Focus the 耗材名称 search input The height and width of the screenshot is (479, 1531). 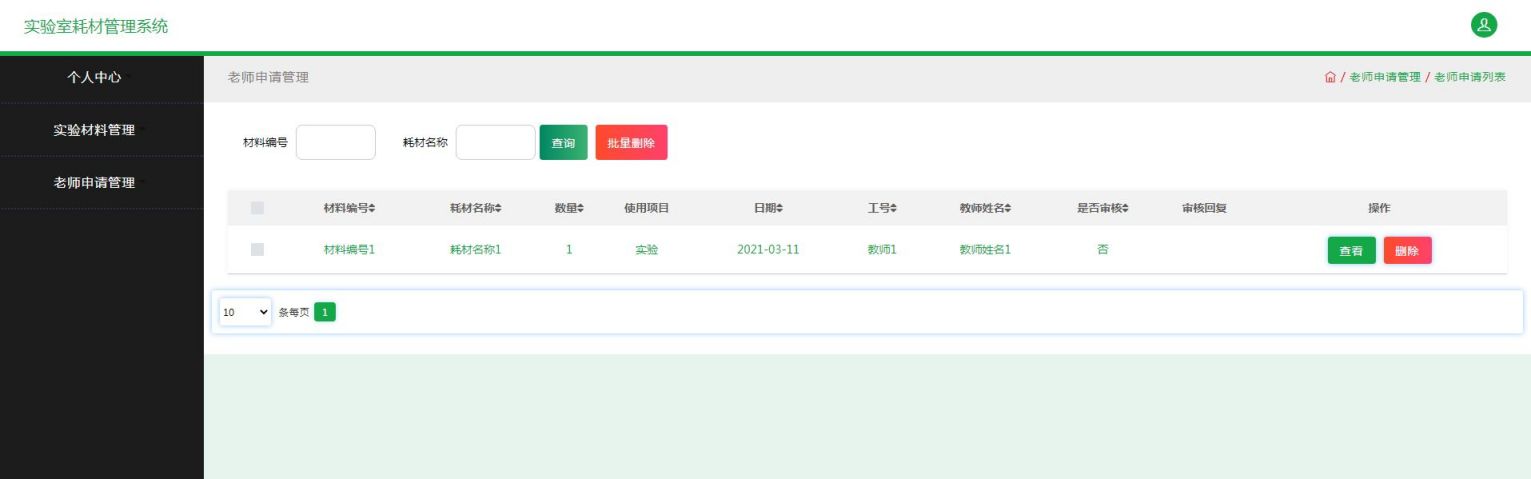[x=495, y=143]
